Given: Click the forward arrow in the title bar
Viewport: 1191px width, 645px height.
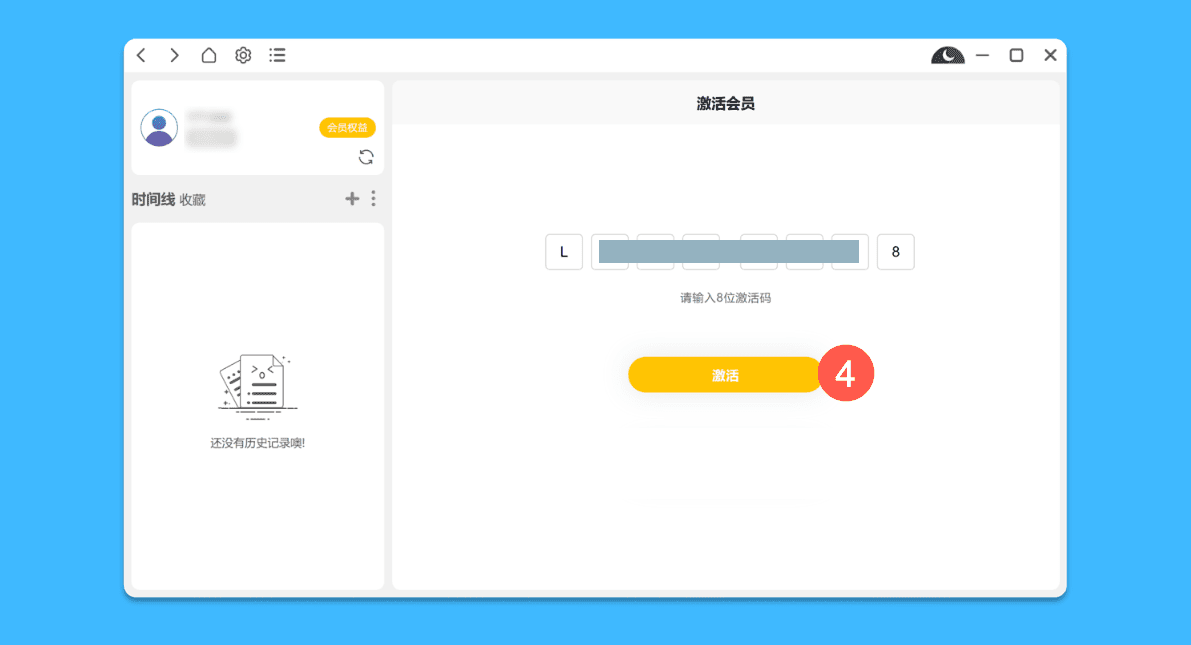Looking at the screenshot, I should tap(174, 55).
